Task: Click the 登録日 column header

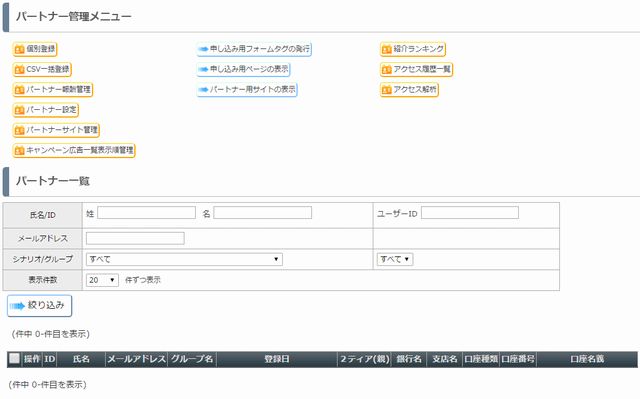Action: pos(277,359)
